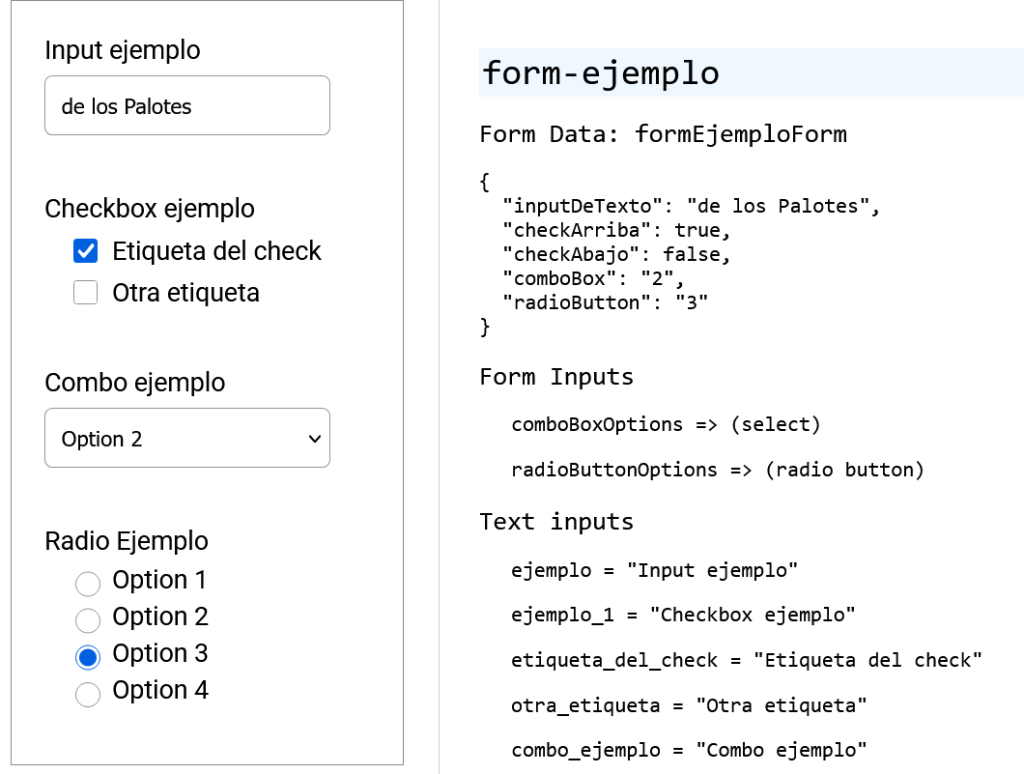Screen dimensions: 1024x774
Task: Click the "form-ejemplo" page heading
Action: click(x=600, y=73)
